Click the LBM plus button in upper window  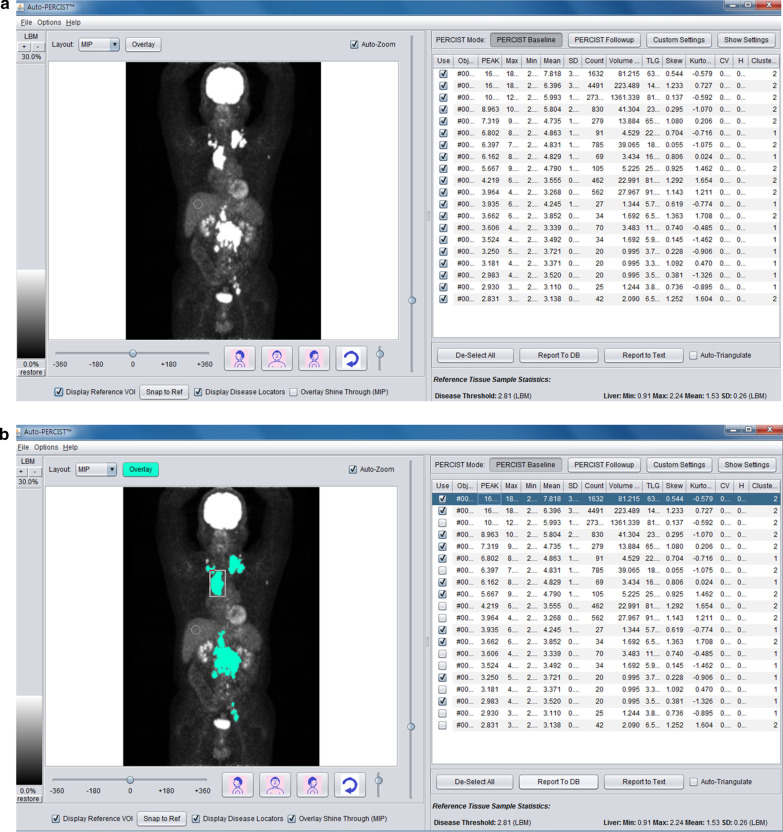[x=25, y=47]
